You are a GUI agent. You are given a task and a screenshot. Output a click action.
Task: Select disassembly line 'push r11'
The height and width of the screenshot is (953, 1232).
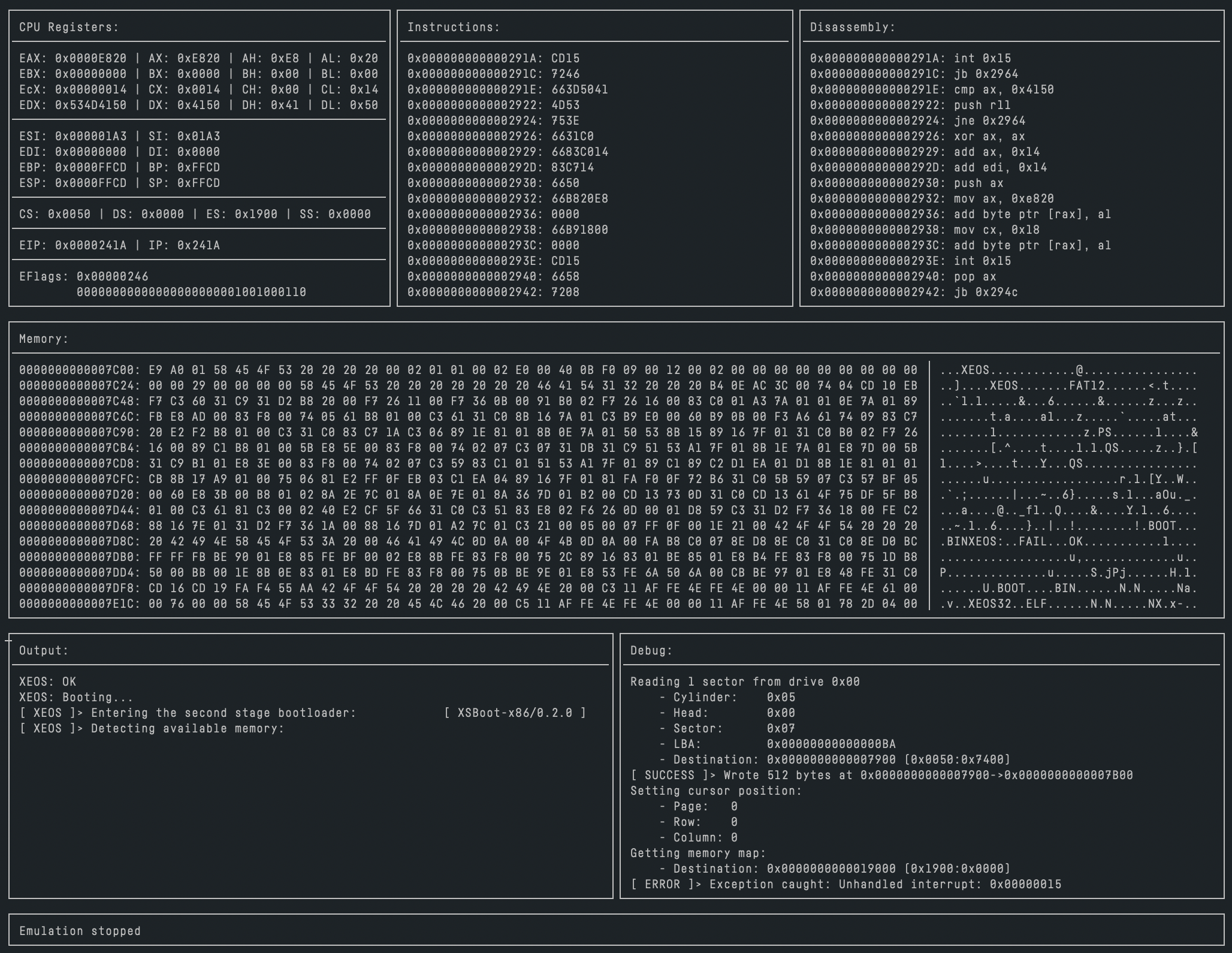911,105
